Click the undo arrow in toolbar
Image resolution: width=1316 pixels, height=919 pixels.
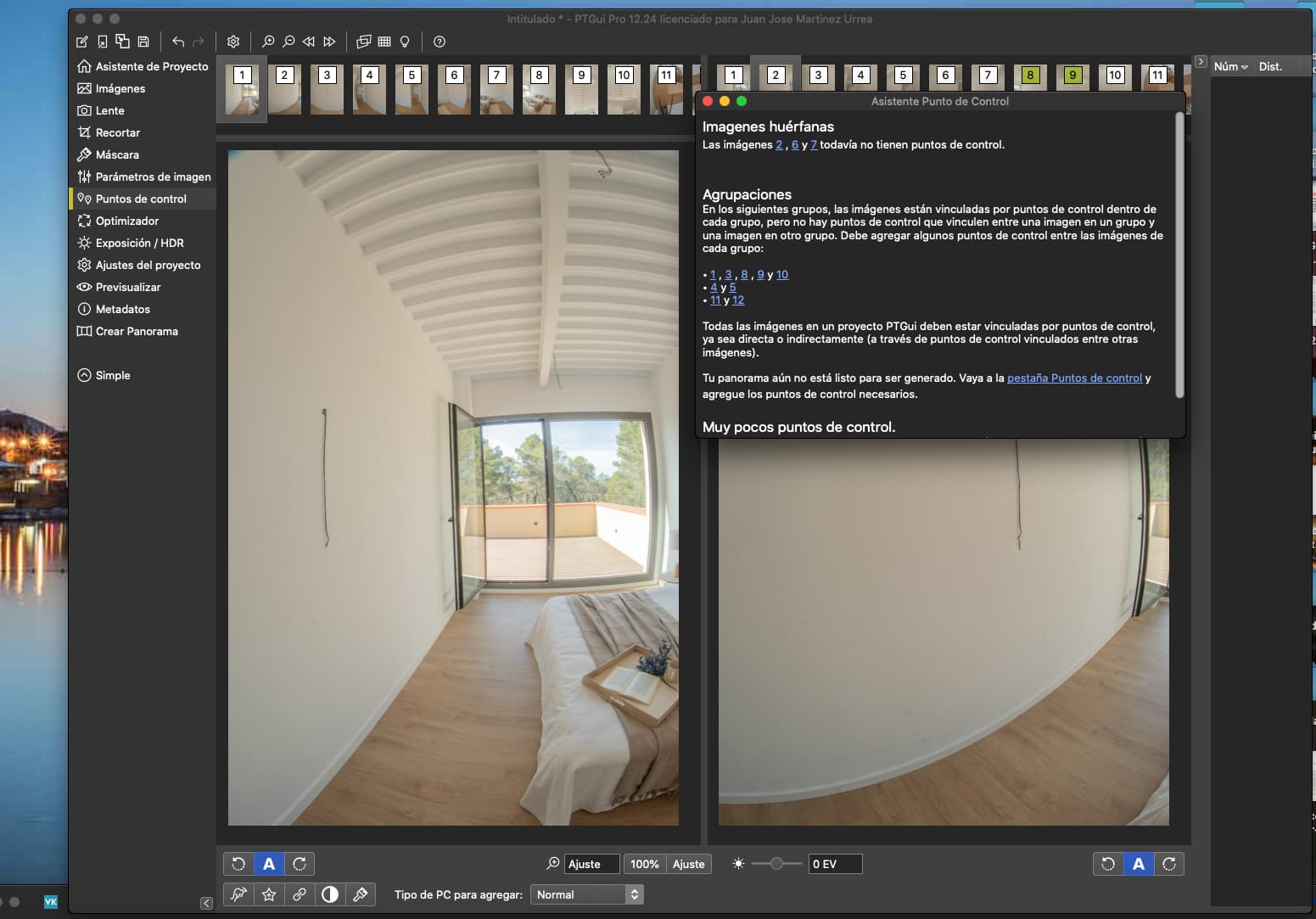(178, 42)
